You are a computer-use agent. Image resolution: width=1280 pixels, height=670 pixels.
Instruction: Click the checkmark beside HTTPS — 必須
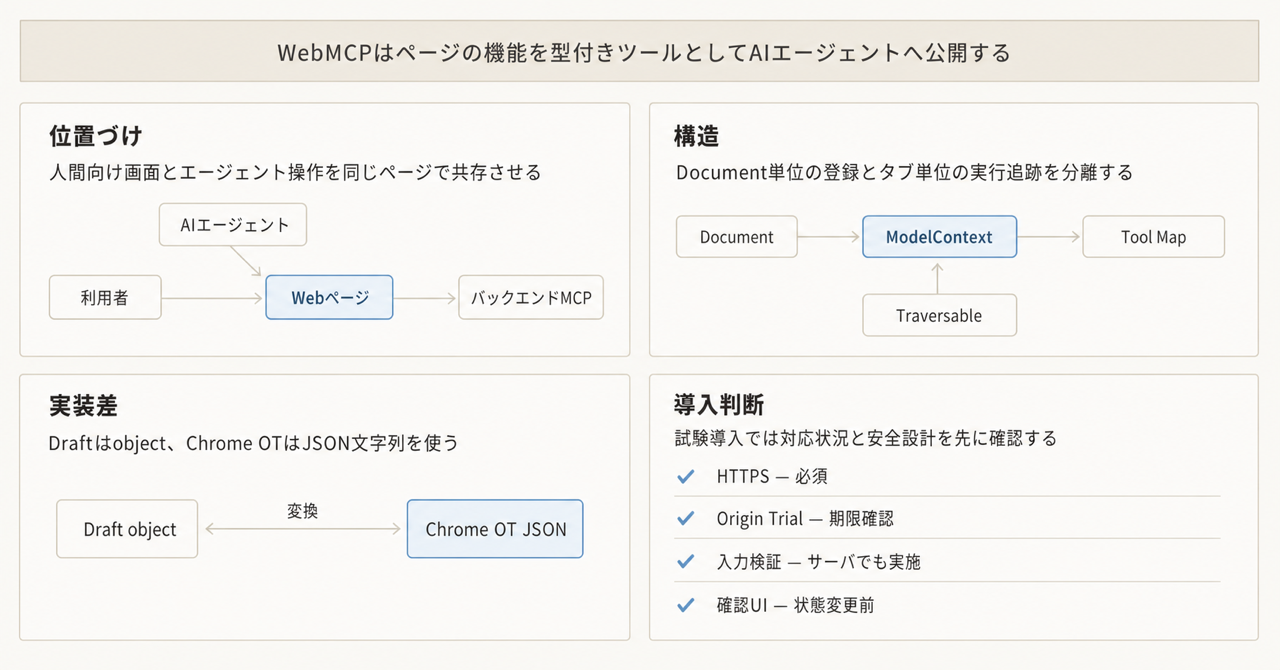click(x=685, y=477)
